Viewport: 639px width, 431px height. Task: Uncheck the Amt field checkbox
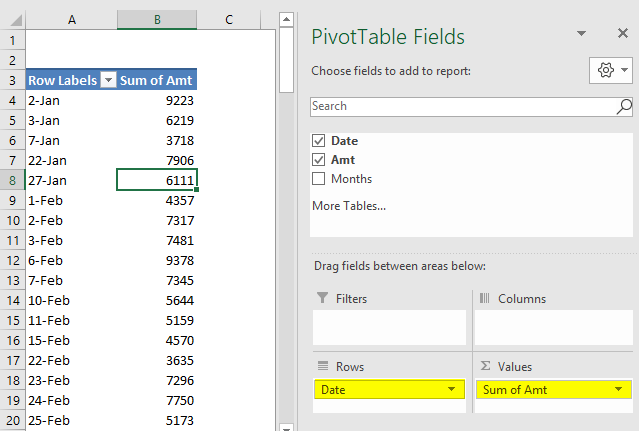click(319, 160)
